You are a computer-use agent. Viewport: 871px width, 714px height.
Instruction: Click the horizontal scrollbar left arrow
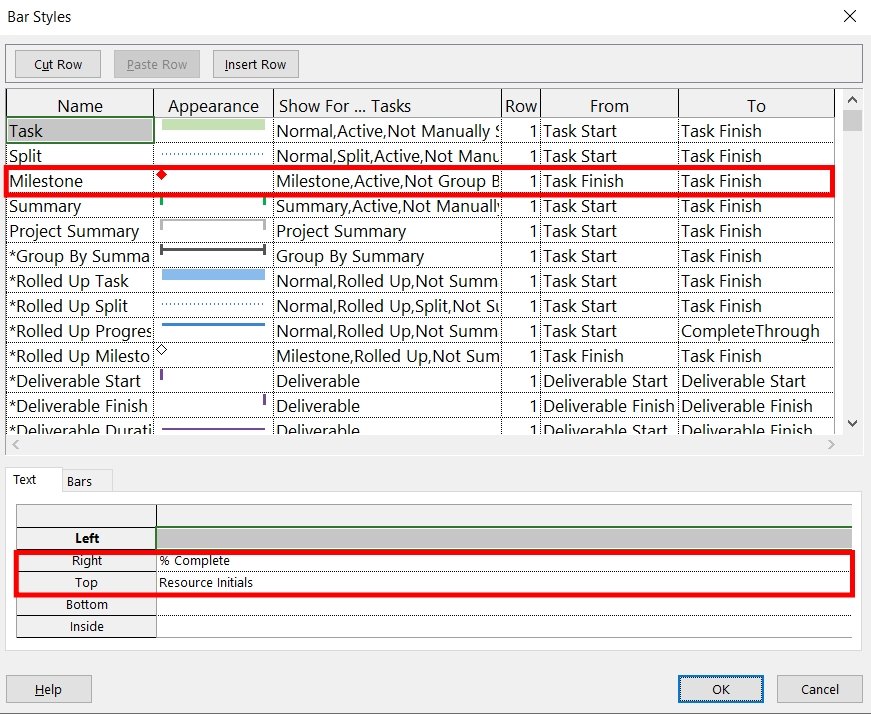pyautogui.click(x=15, y=444)
